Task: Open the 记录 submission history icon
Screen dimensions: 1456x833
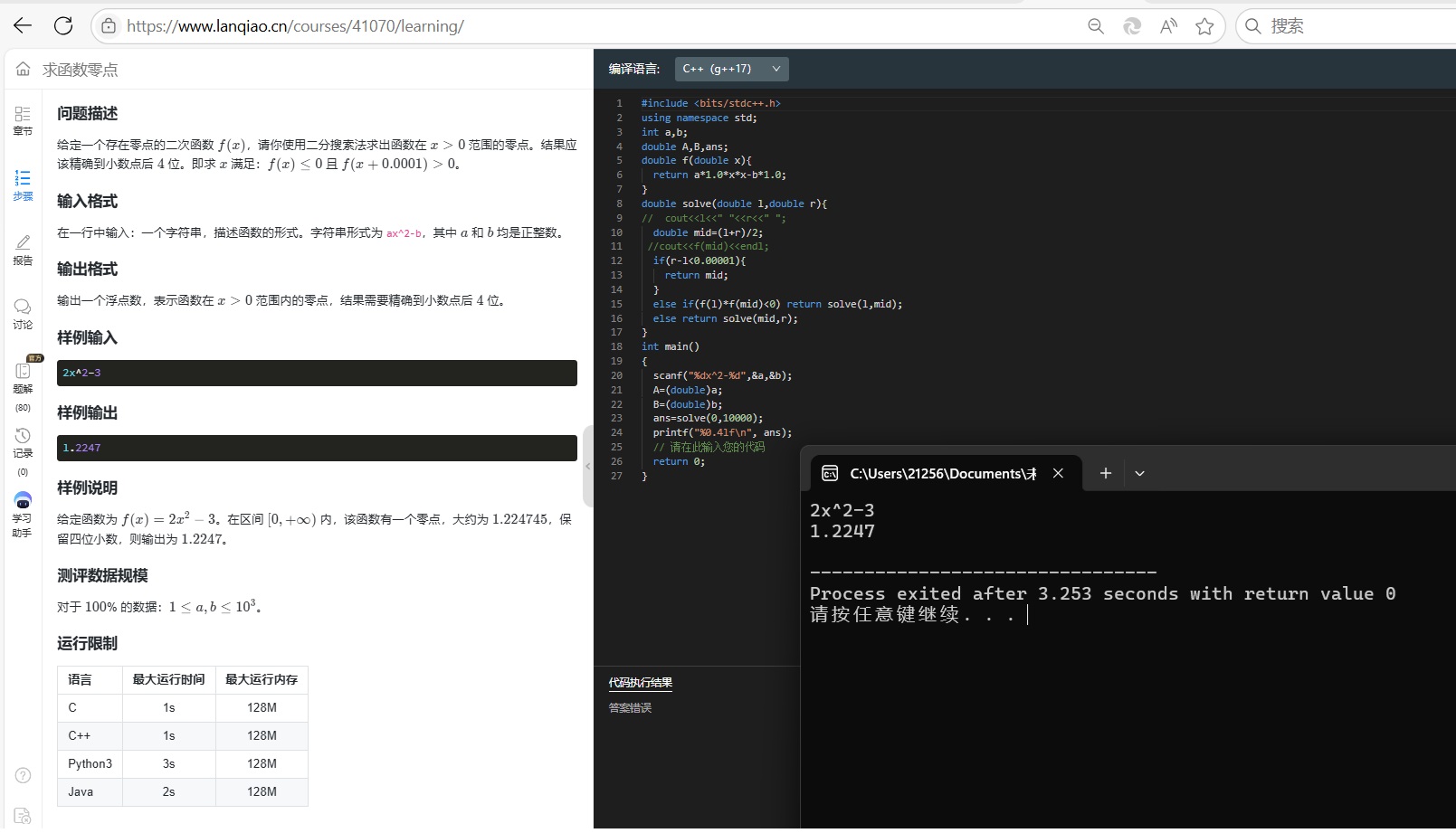Action: pos(23,441)
